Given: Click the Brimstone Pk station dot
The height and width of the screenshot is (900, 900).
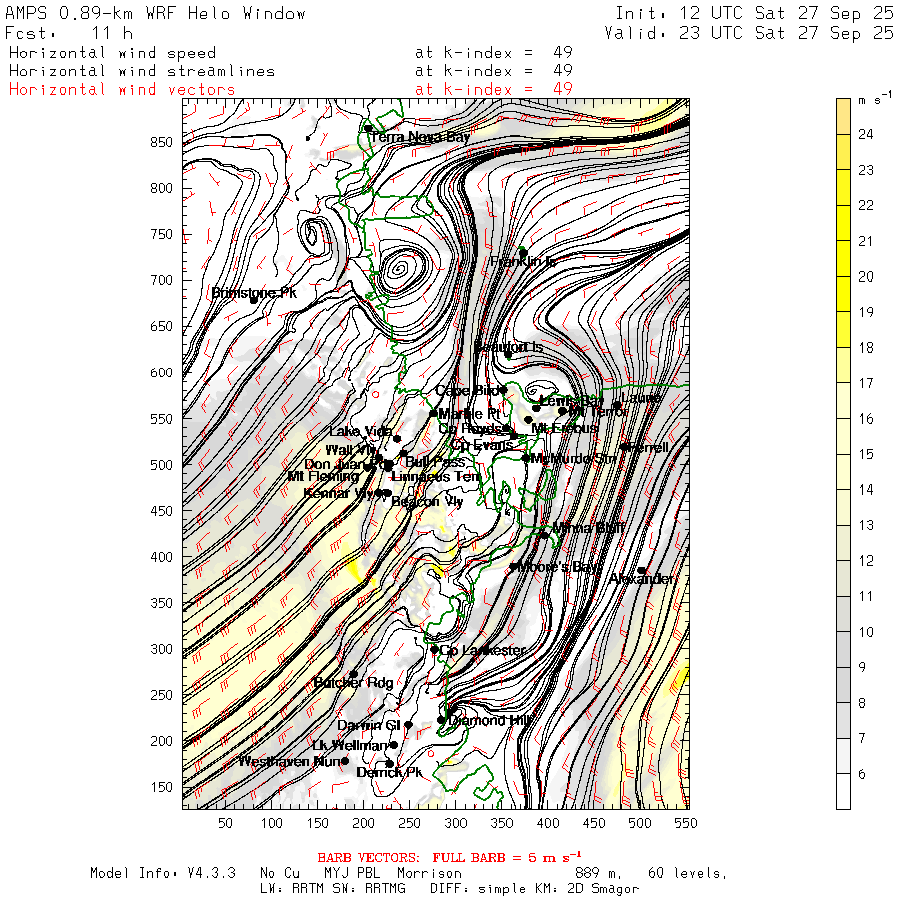Looking at the screenshot, I should (x=254, y=299).
